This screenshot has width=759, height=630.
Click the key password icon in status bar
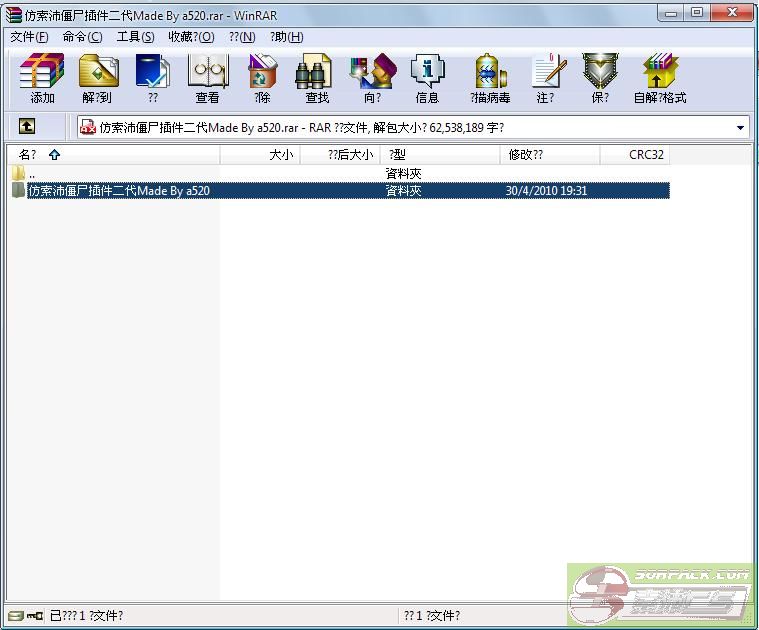(x=35, y=616)
